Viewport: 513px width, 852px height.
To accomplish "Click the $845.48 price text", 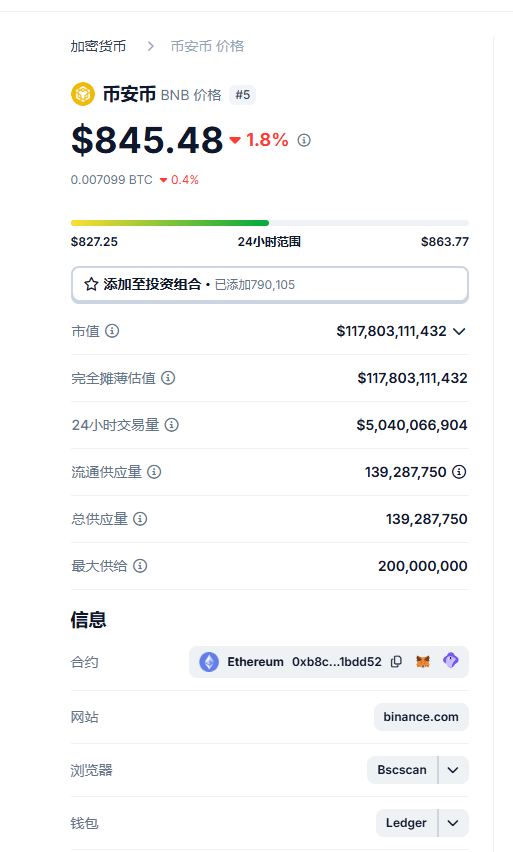I will pyautogui.click(x=147, y=140).
